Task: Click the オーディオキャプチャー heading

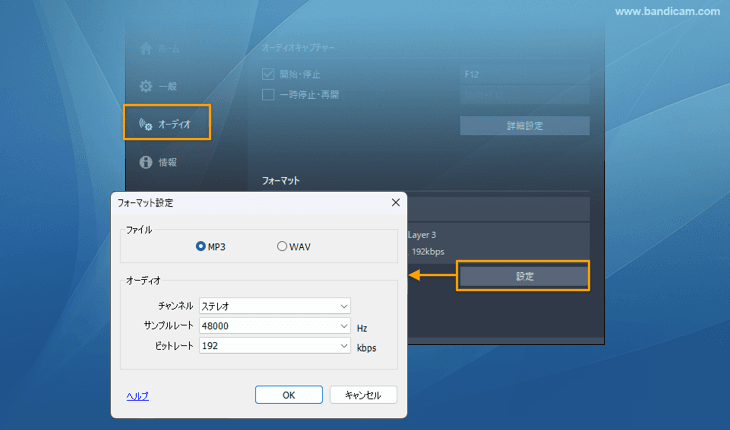Action: (298, 47)
